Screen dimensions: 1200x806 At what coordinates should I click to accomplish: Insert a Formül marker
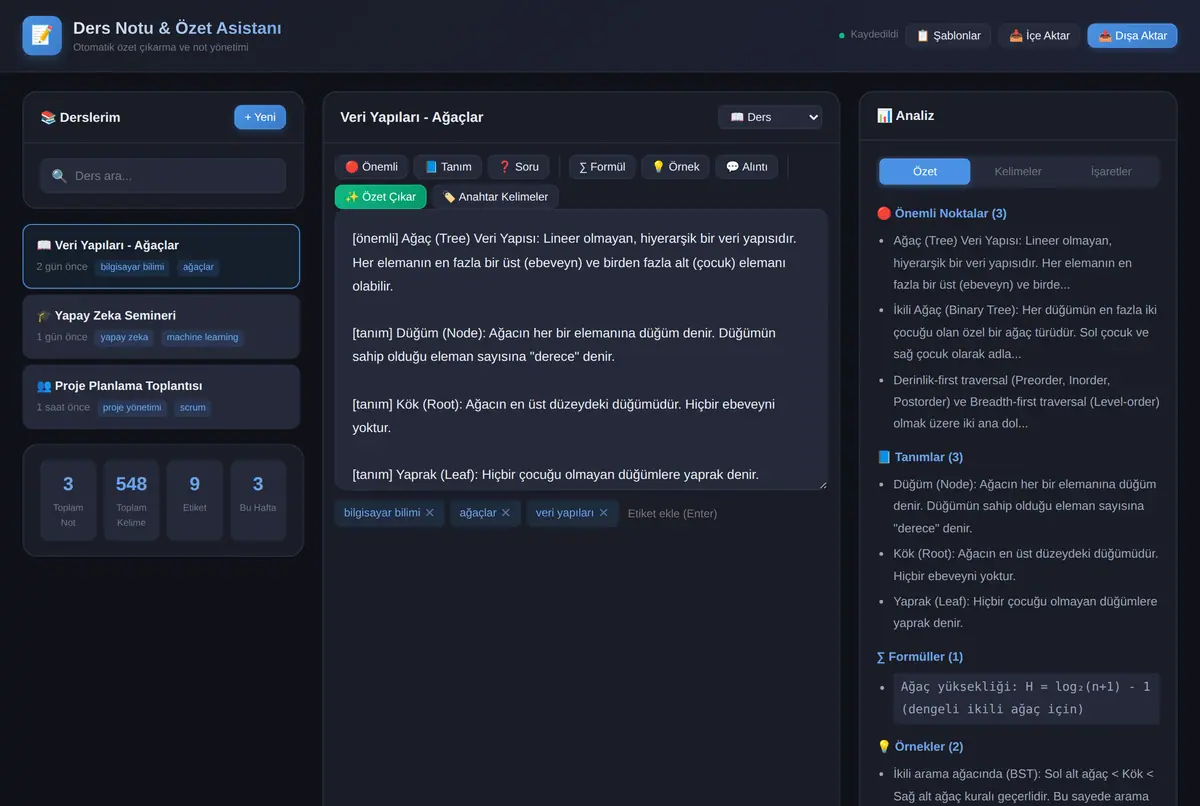(x=602, y=167)
